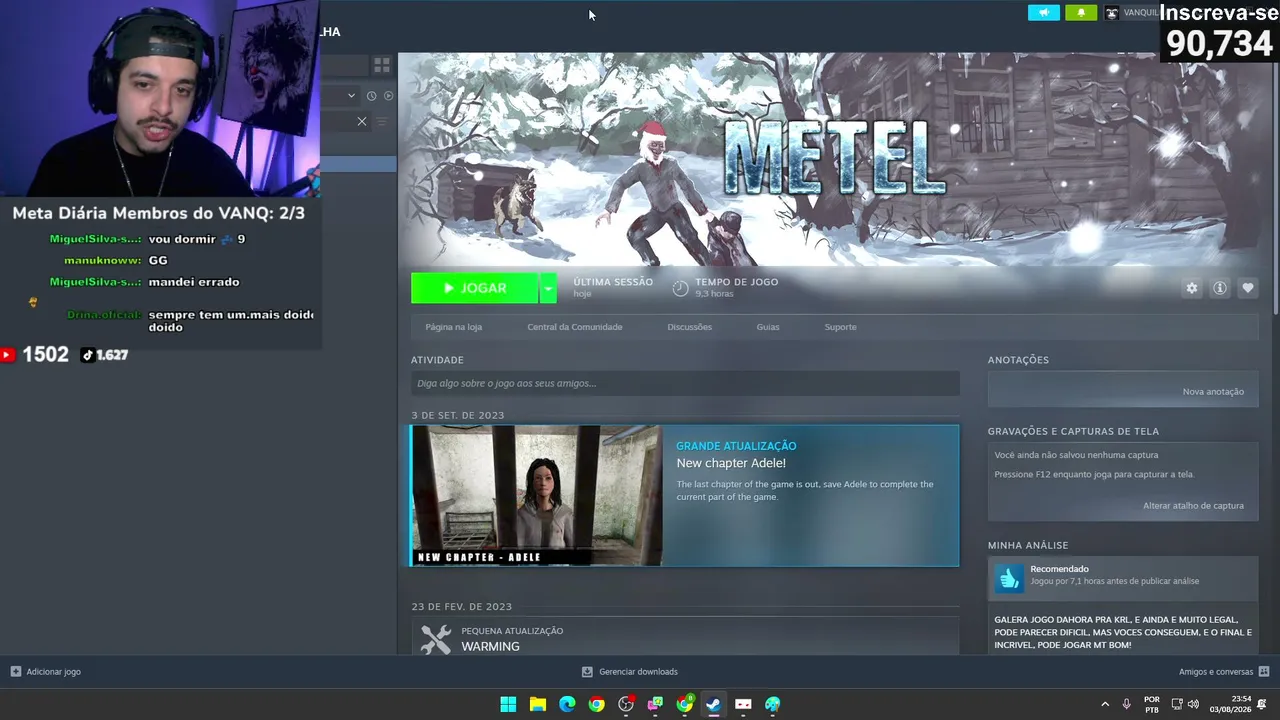Click Alterar atalho de captura

click(1194, 505)
